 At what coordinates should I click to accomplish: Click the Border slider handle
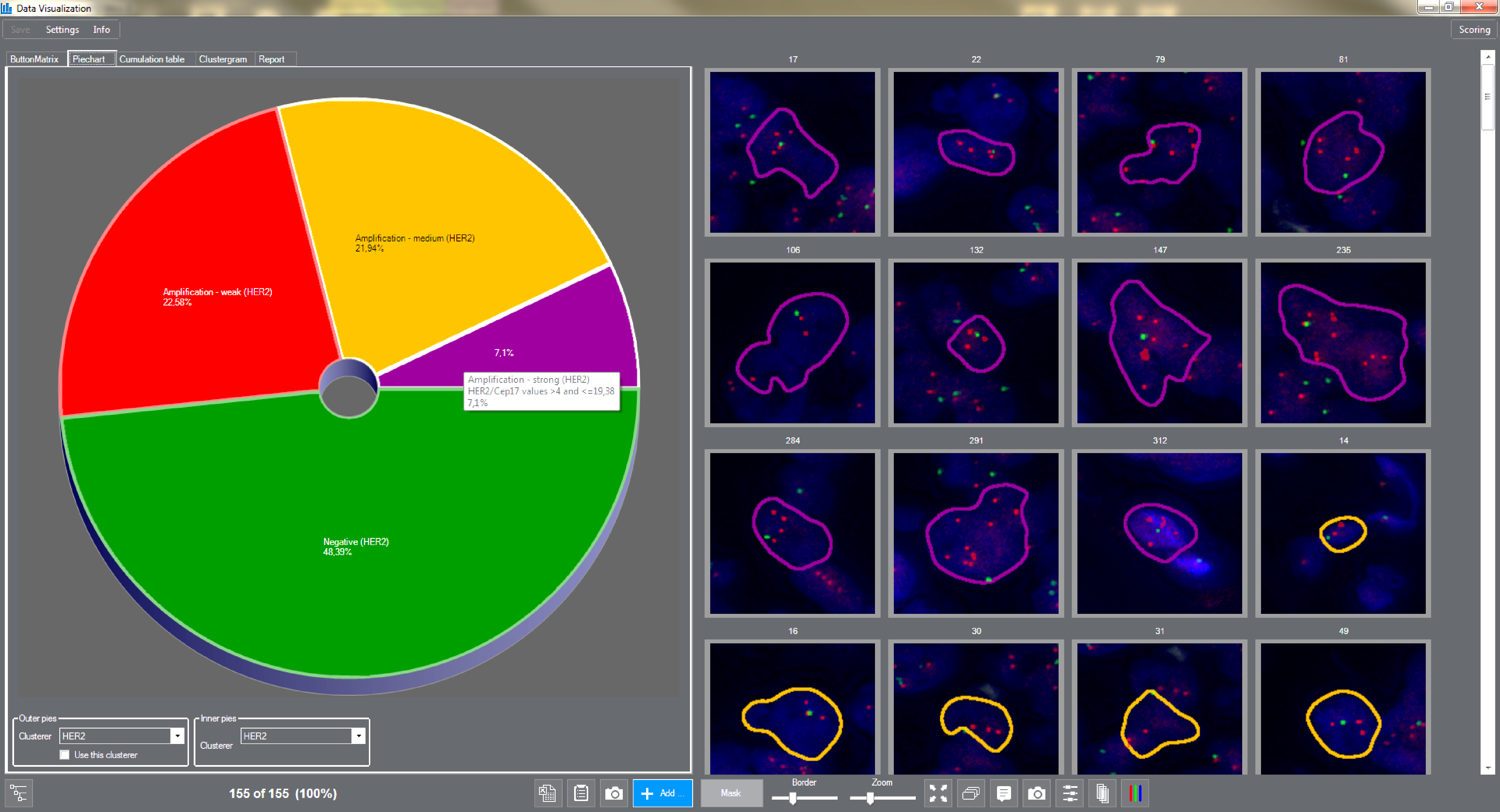(x=793, y=798)
